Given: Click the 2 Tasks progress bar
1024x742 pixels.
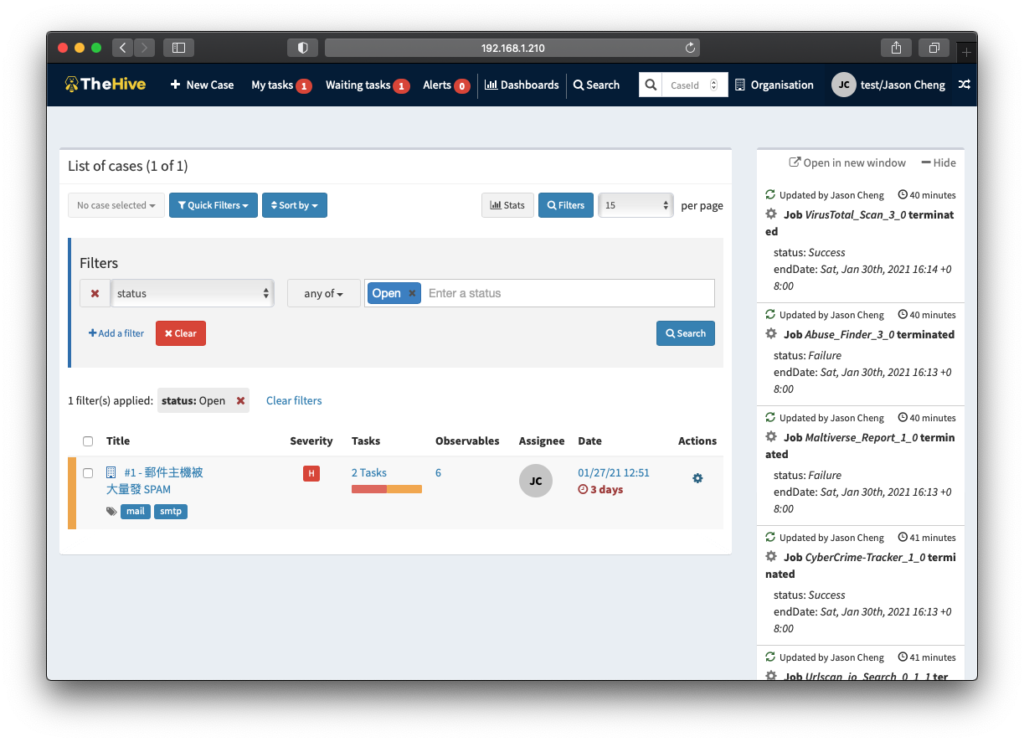Looking at the screenshot, I should click(387, 489).
